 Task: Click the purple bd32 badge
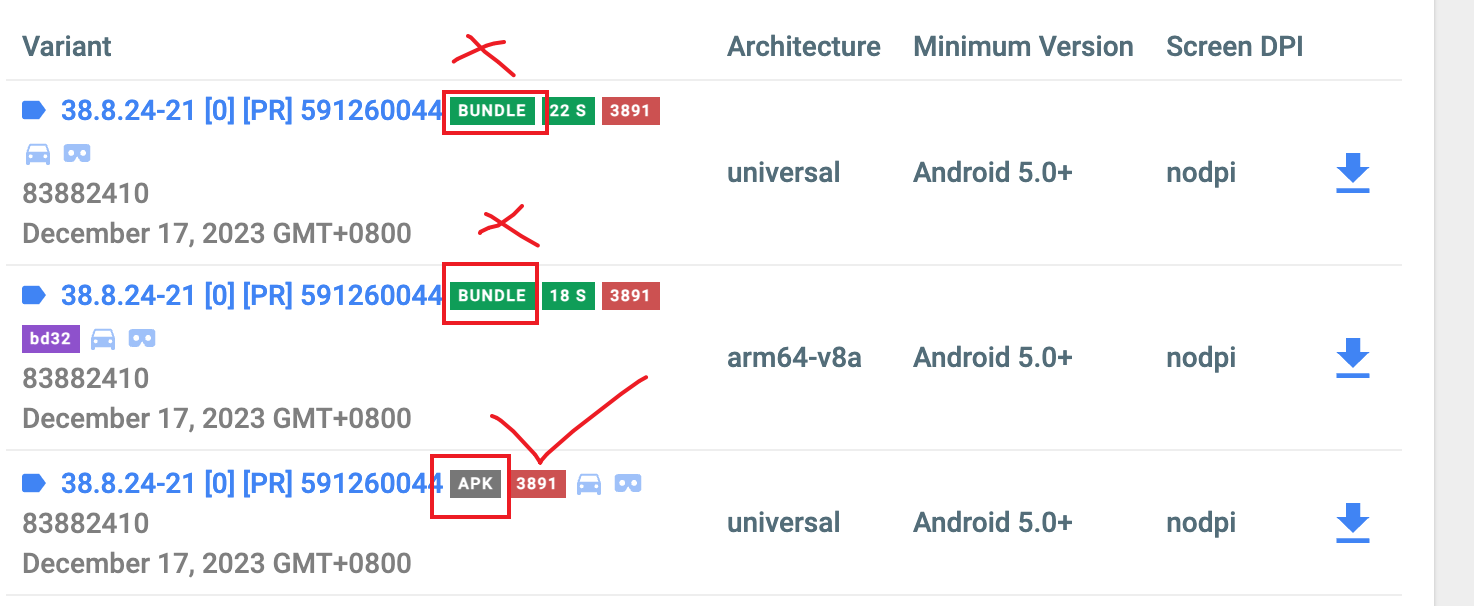coord(51,339)
